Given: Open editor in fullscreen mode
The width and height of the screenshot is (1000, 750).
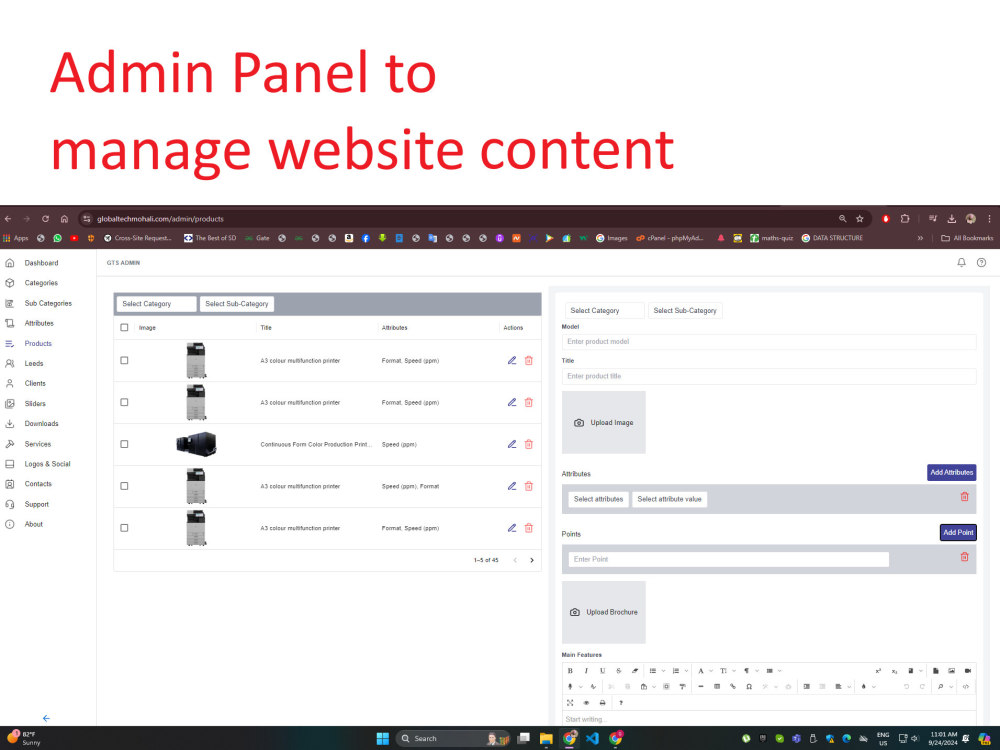Looking at the screenshot, I should pos(570,702).
